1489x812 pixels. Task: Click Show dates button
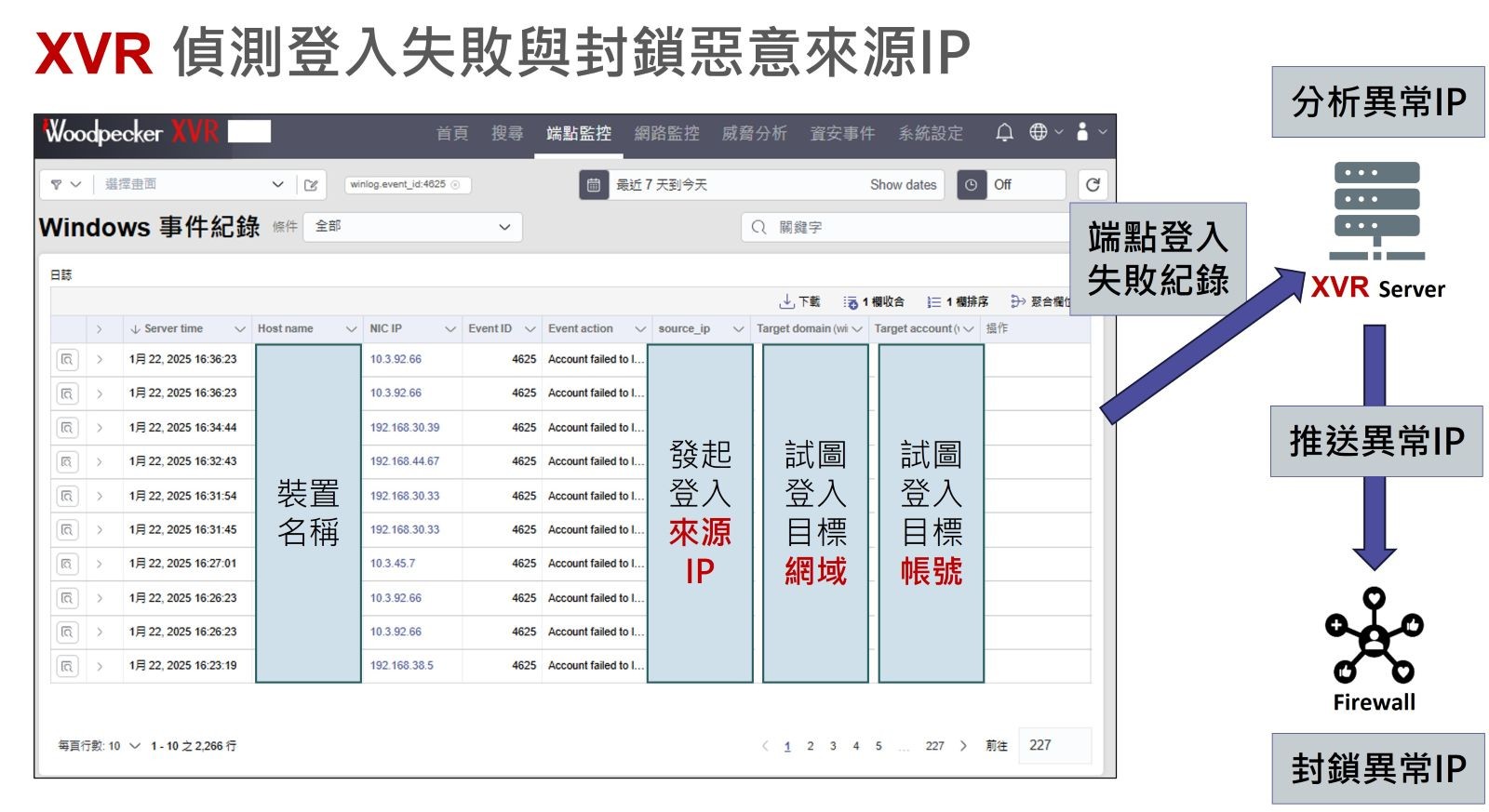pos(903,185)
